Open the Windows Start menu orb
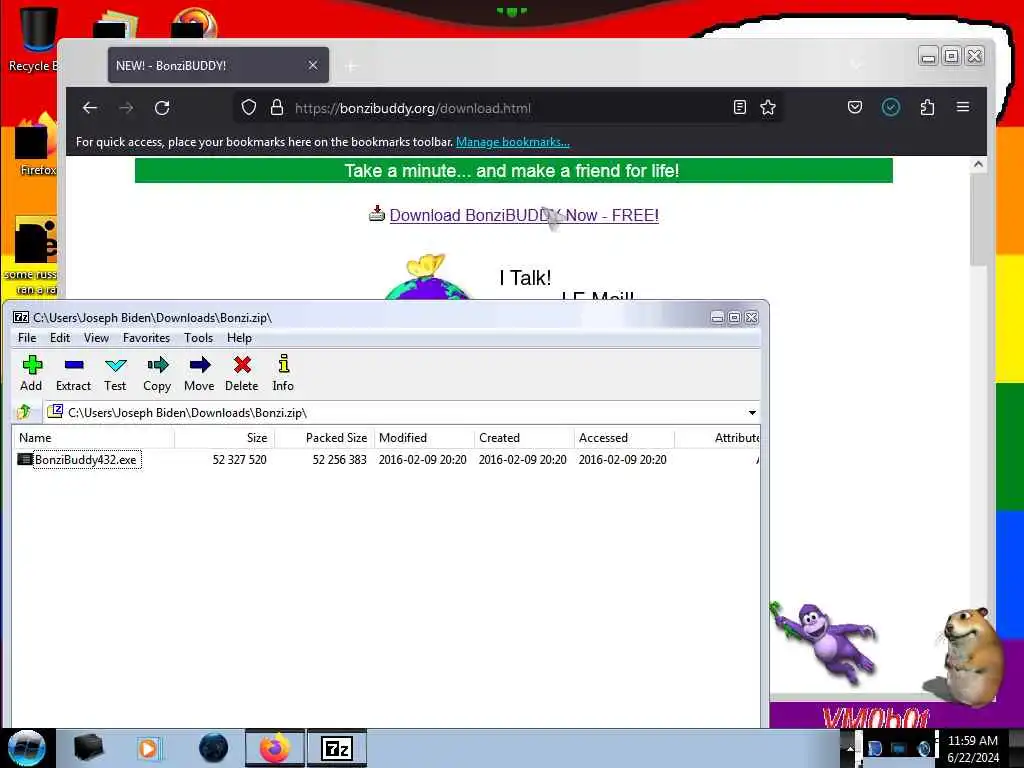 click(x=26, y=748)
